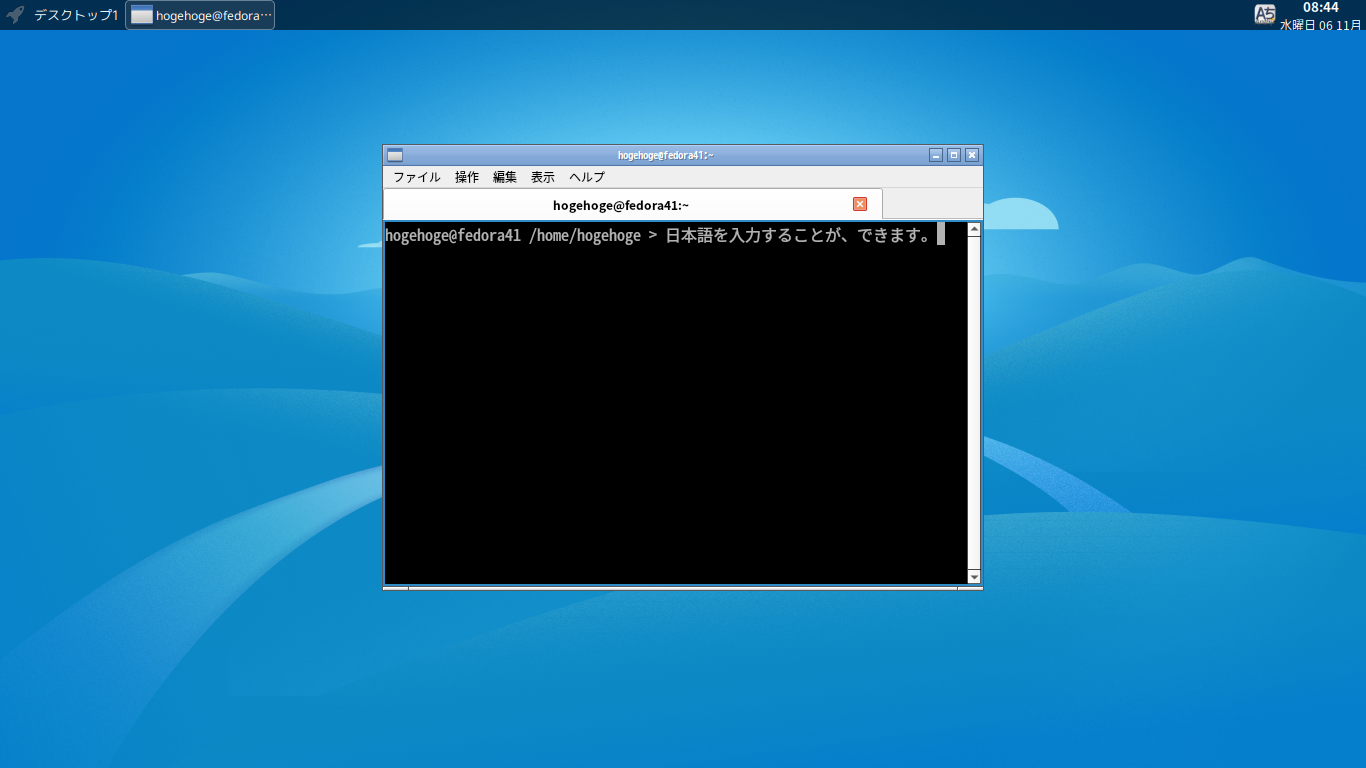Screen dimensions: 1366x768
Task: Click the window icon on the hogehoge@fedora41 taskbar button
Action: click(x=140, y=15)
